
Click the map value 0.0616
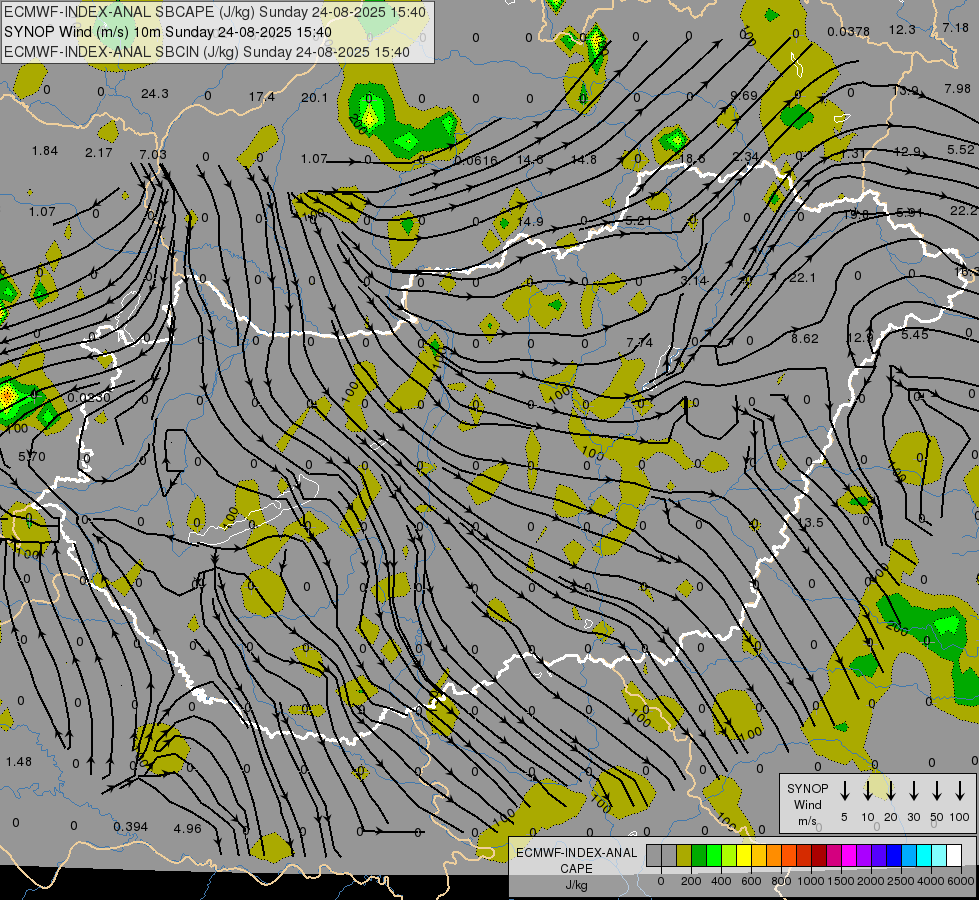[x=476, y=161]
